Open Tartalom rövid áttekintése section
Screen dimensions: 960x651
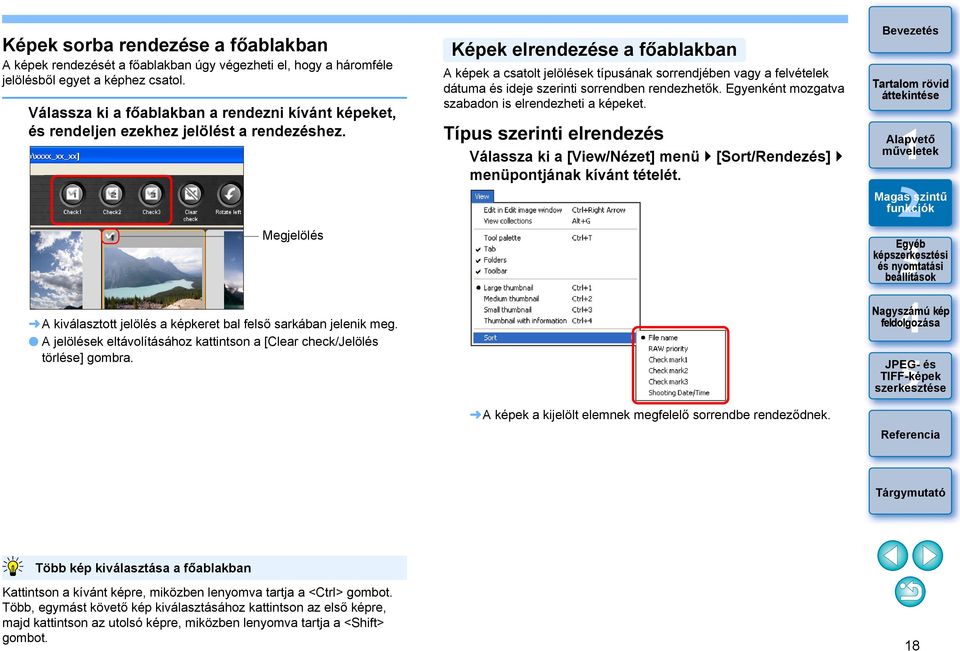point(910,89)
